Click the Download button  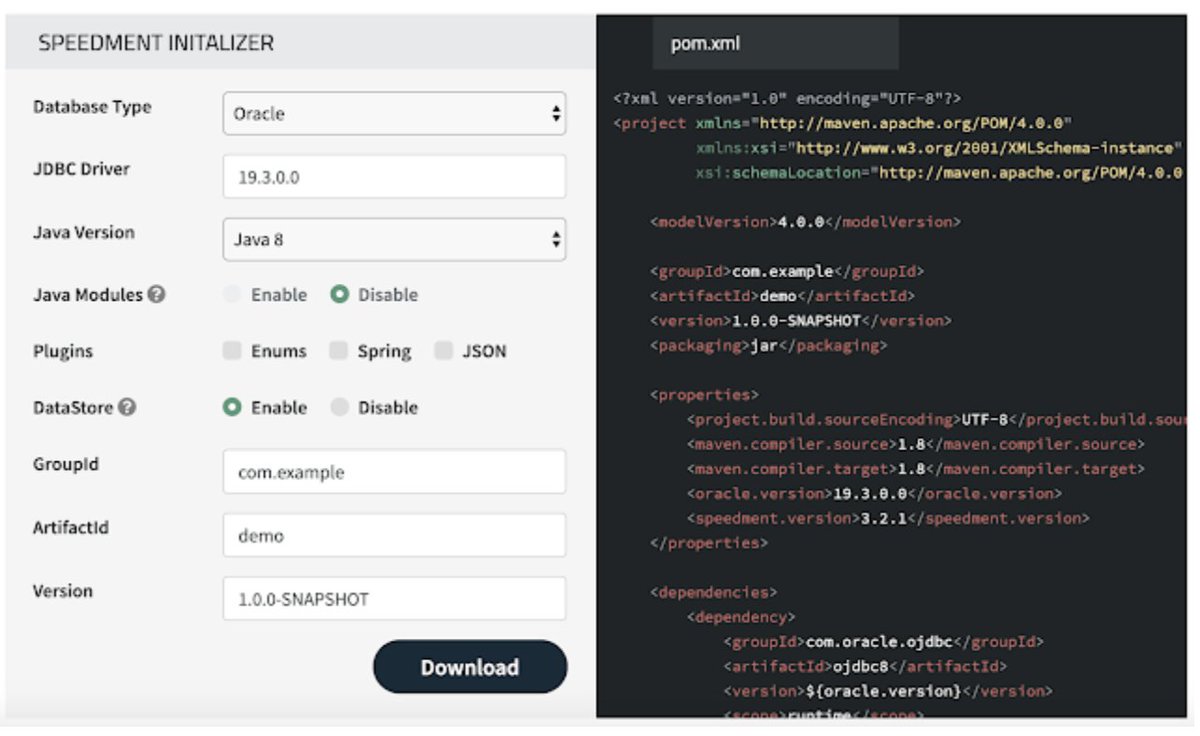point(469,666)
